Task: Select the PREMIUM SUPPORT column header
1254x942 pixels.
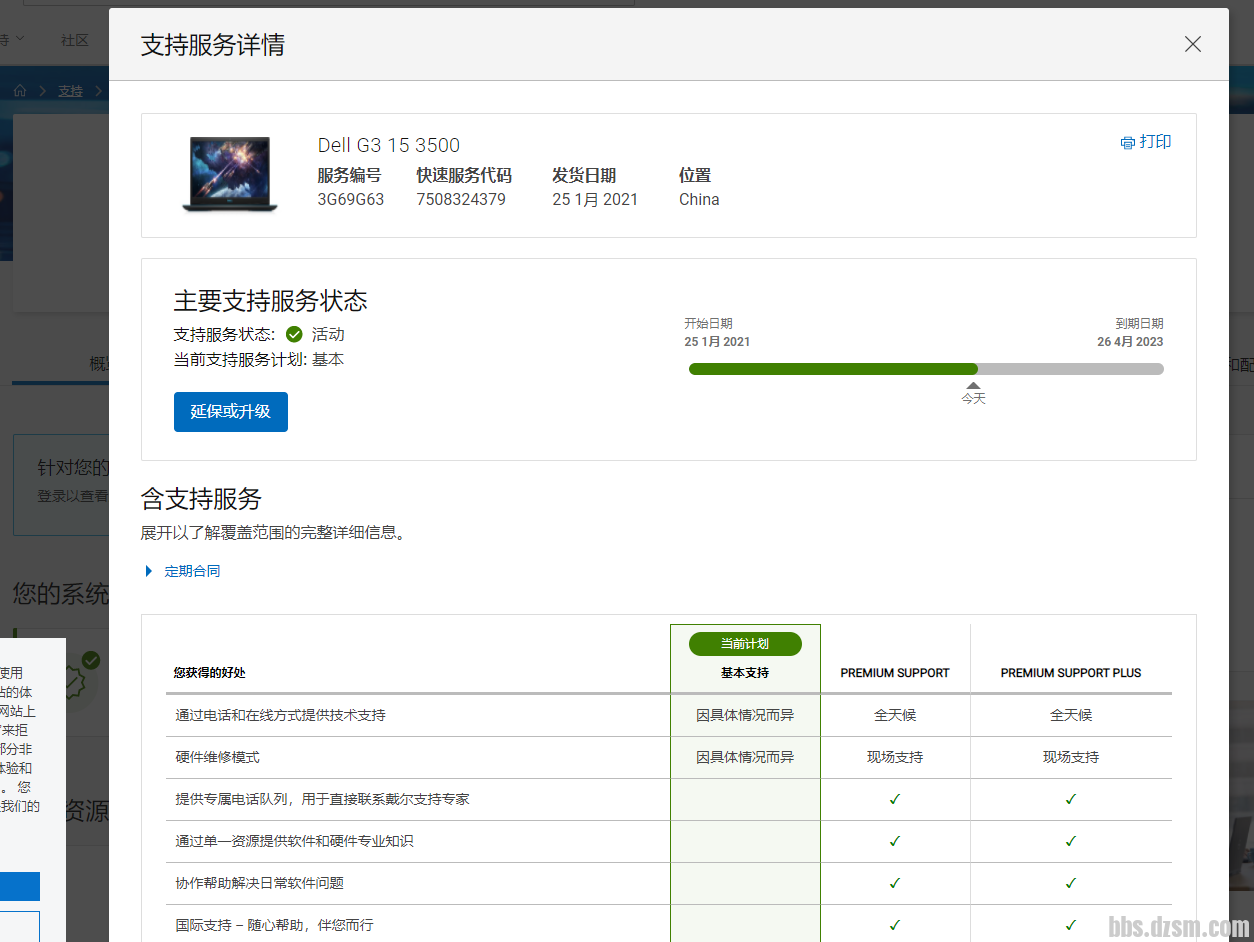Action: tap(895, 673)
